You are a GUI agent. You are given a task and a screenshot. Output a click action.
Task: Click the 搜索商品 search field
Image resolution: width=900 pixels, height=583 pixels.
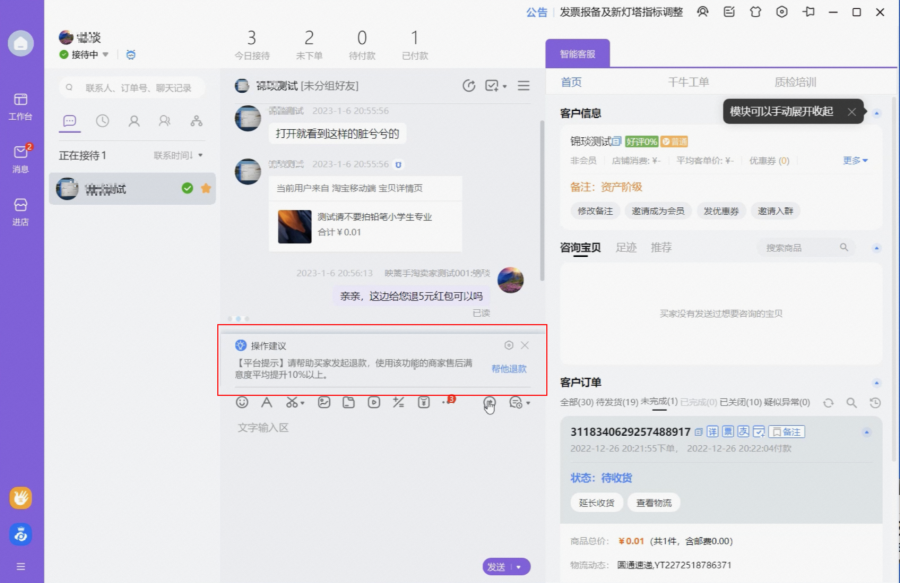point(806,247)
